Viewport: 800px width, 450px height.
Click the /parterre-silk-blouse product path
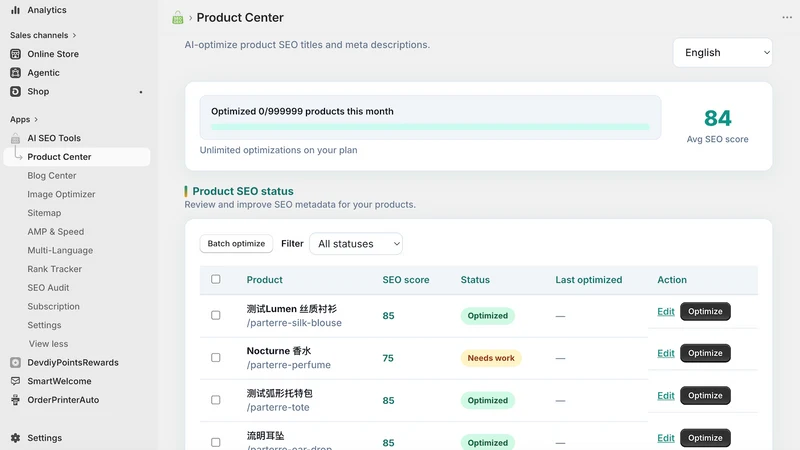click(294, 323)
